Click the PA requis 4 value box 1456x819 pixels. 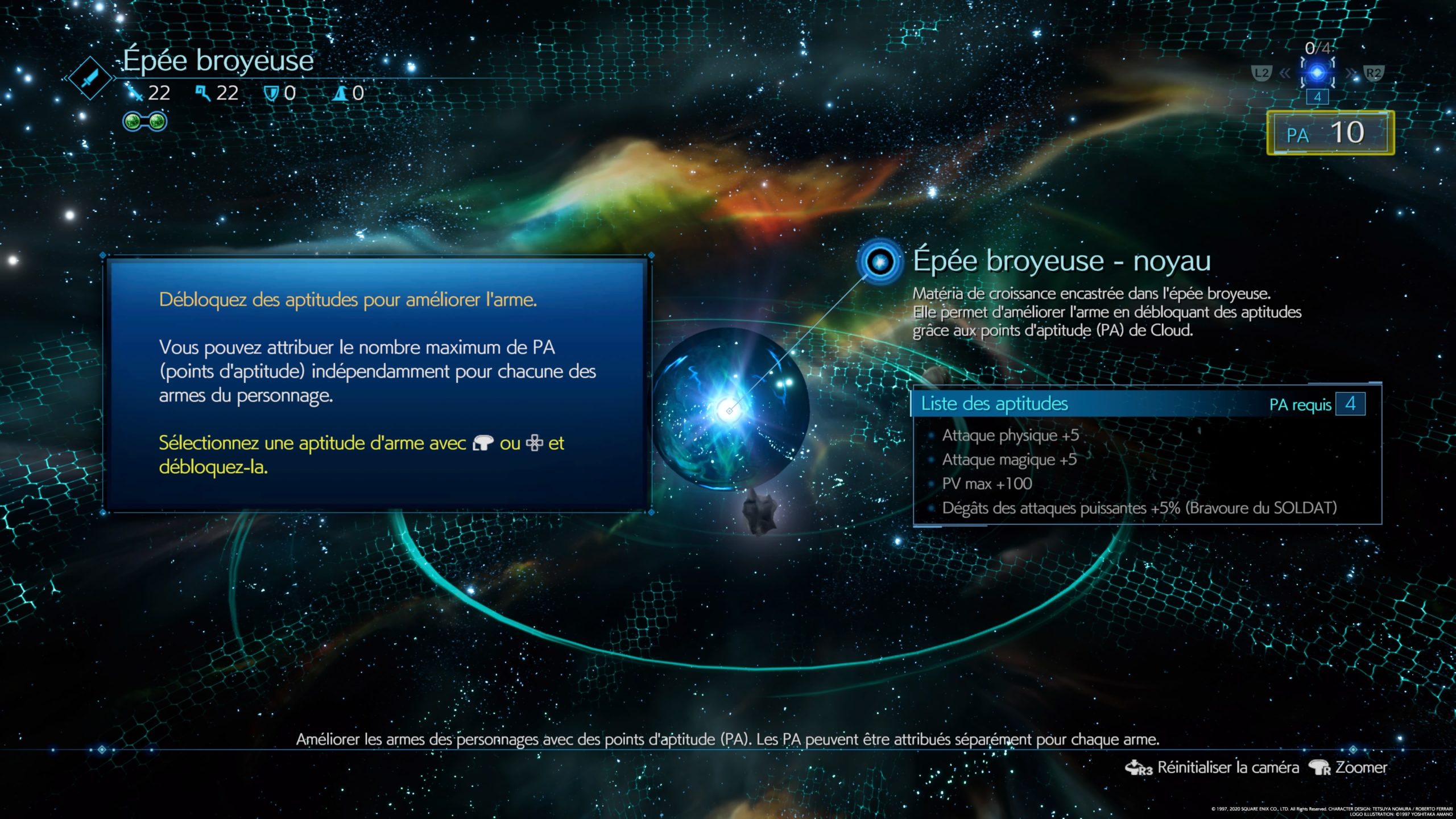(1350, 404)
